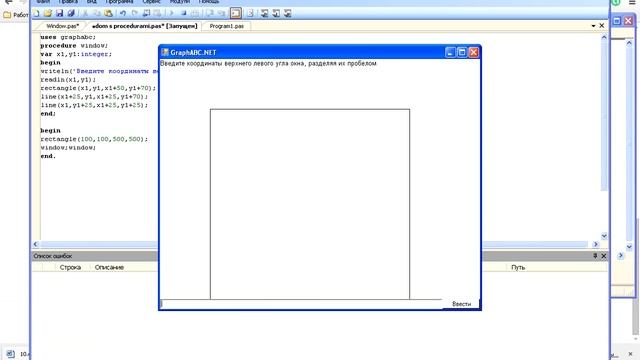Click the code line 'uses graphabc;'
This screenshot has height=360, width=640.
pyautogui.click(x=68, y=37)
